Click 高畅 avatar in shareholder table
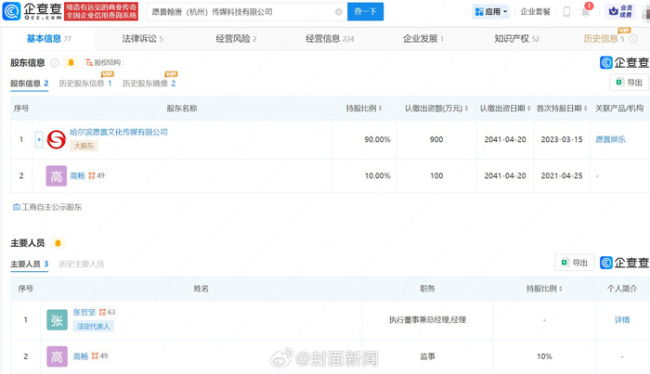Image resolution: width=650 pixels, height=374 pixels. (x=56, y=176)
